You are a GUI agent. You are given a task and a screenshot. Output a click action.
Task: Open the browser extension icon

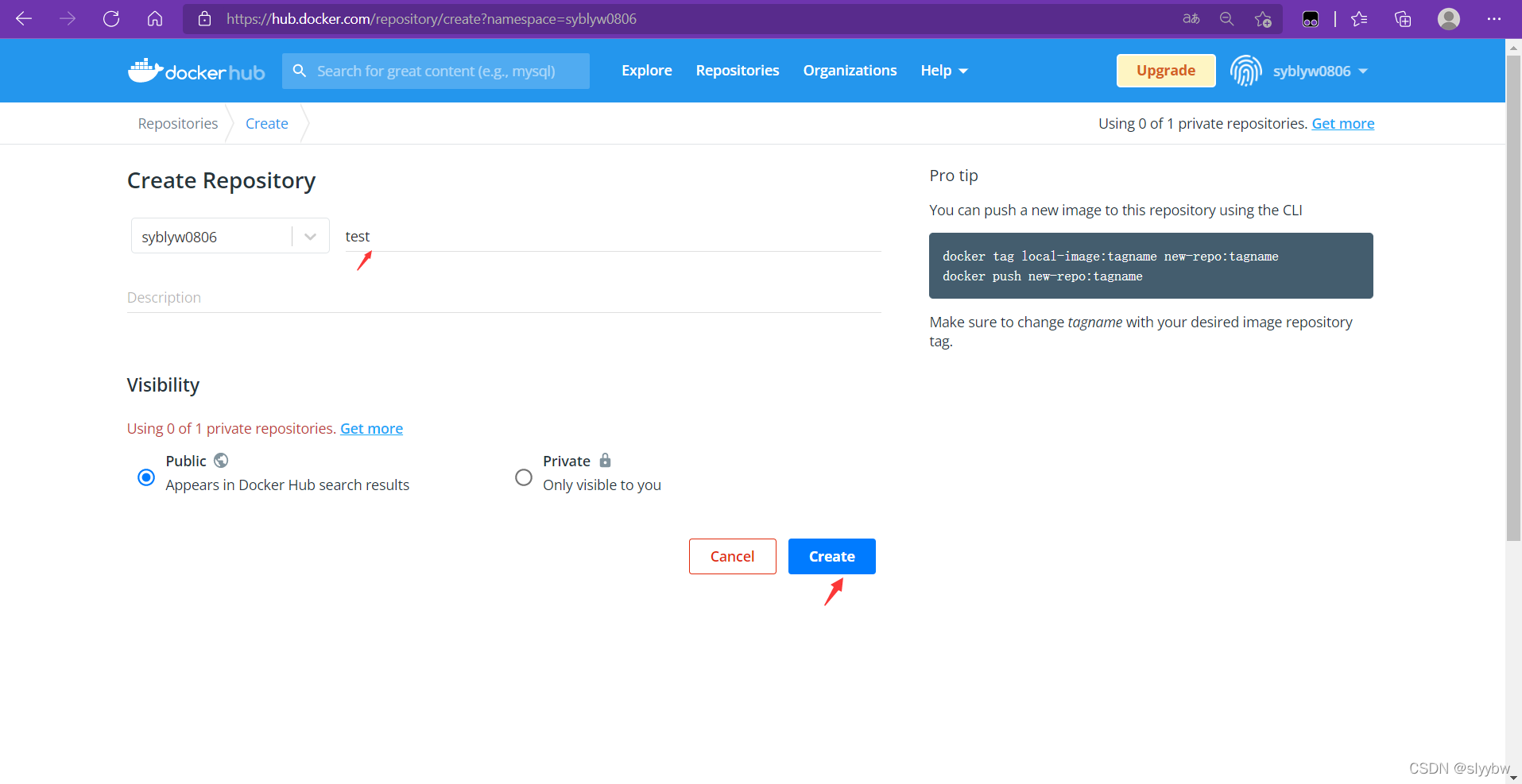(x=1311, y=19)
